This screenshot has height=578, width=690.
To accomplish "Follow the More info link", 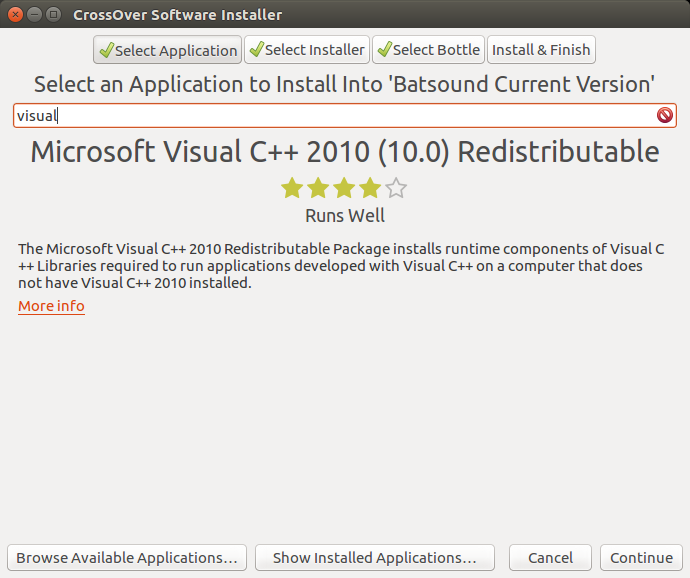I will [x=51, y=306].
